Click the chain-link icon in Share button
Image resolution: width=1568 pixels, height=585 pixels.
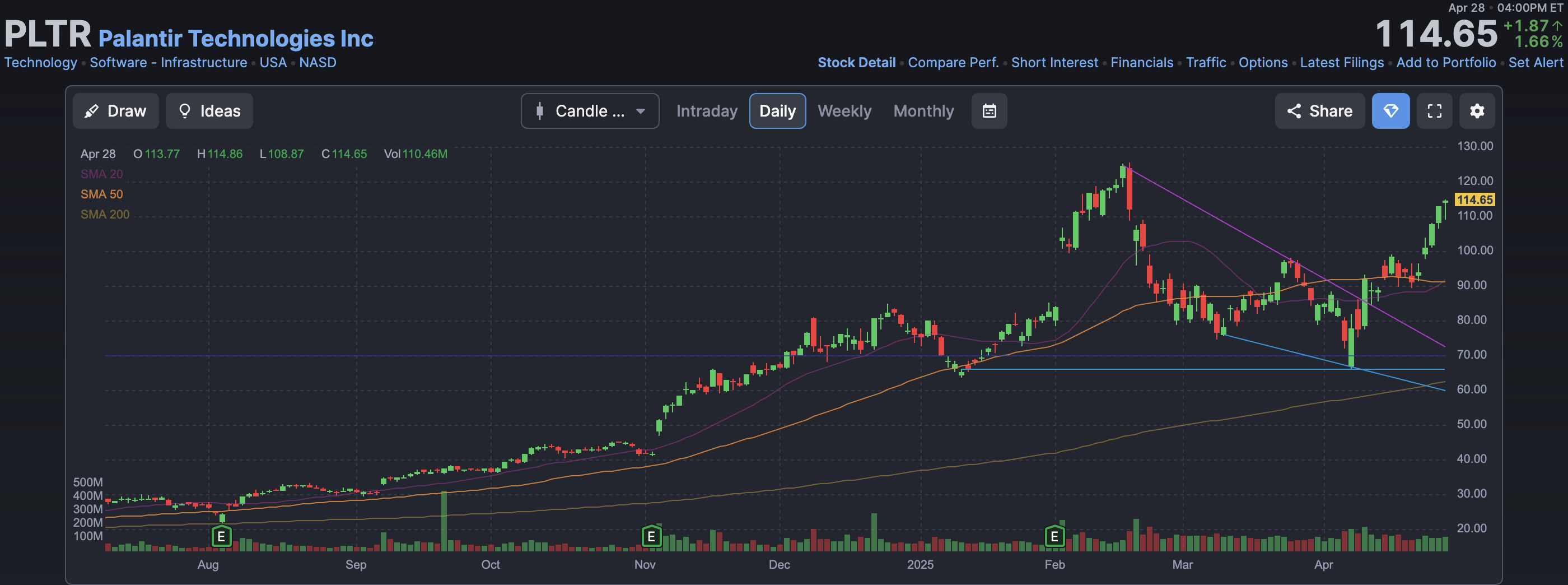(1294, 111)
